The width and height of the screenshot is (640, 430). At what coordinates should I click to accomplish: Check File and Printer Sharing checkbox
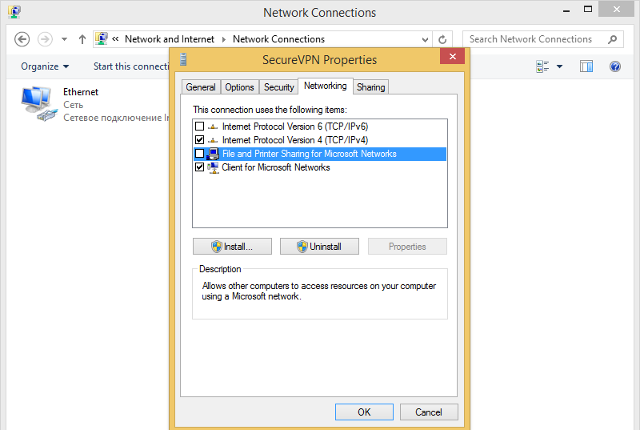199,154
